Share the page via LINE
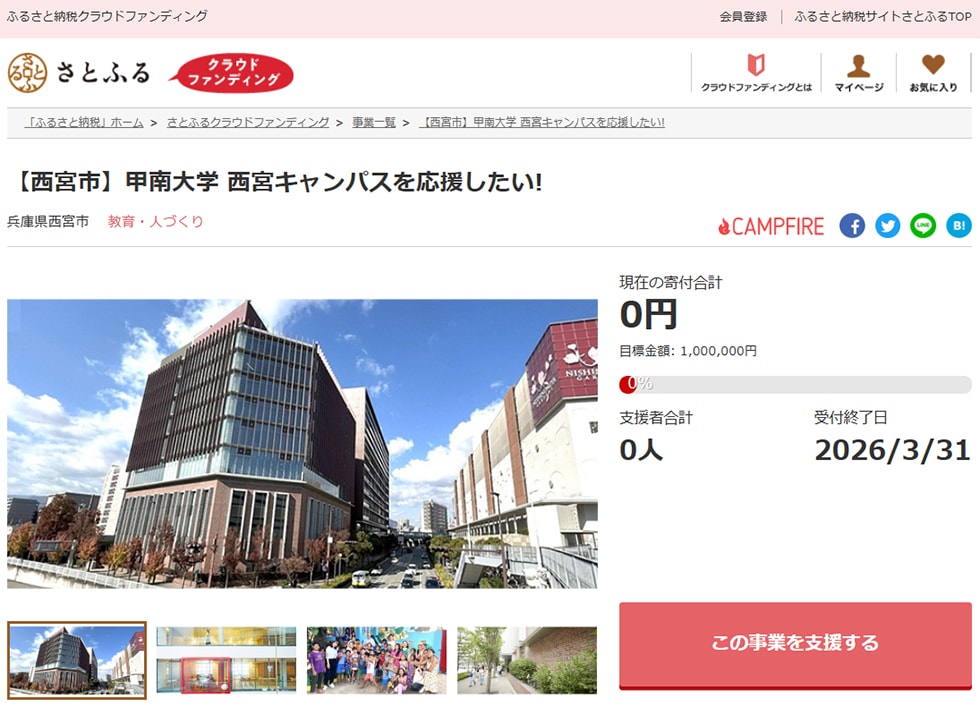 (x=923, y=226)
